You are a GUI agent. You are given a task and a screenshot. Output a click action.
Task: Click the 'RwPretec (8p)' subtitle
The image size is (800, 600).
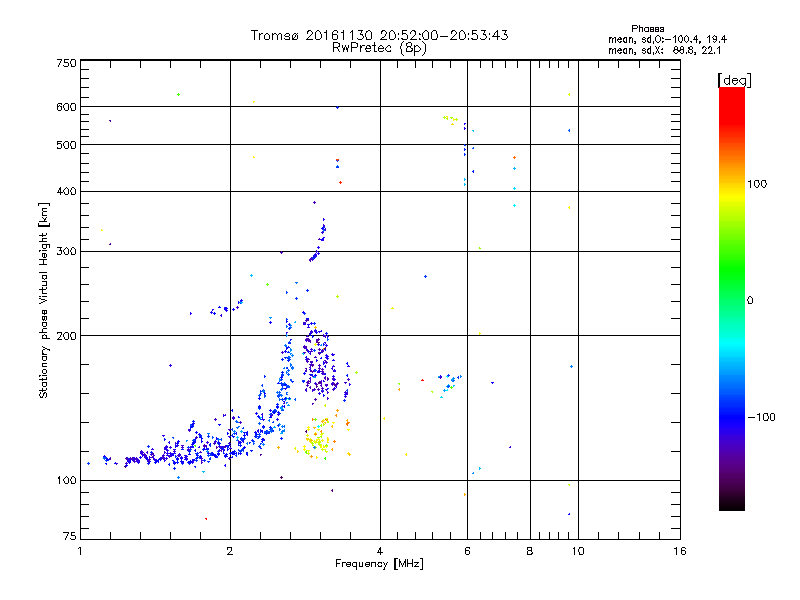click(x=379, y=48)
